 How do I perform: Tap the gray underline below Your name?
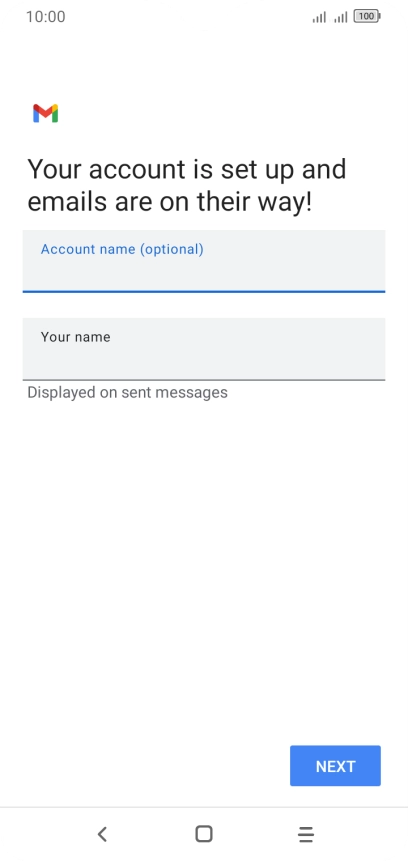tap(204, 379)
